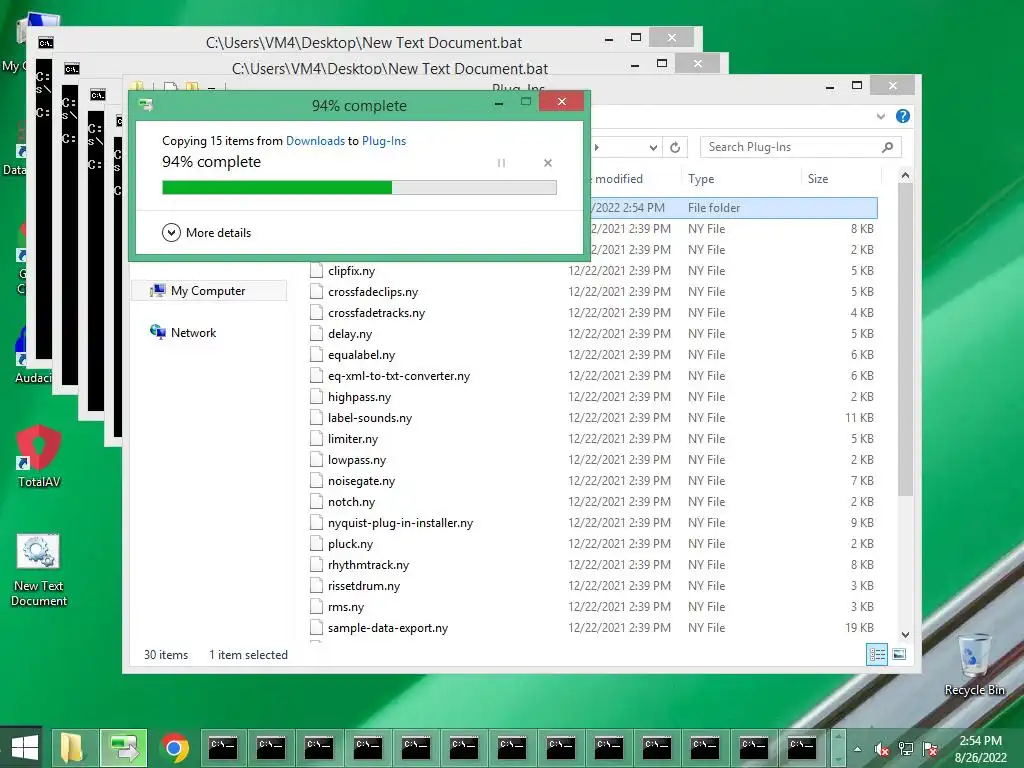The image size is (1024, 768).
Task: Switch to large icons view layout
Action: [x=899, y=654]
